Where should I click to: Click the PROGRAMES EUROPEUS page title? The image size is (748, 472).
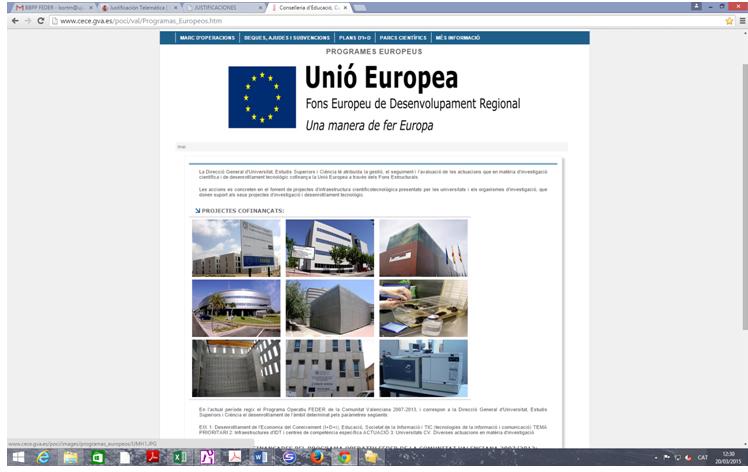[x=374, y=52]
